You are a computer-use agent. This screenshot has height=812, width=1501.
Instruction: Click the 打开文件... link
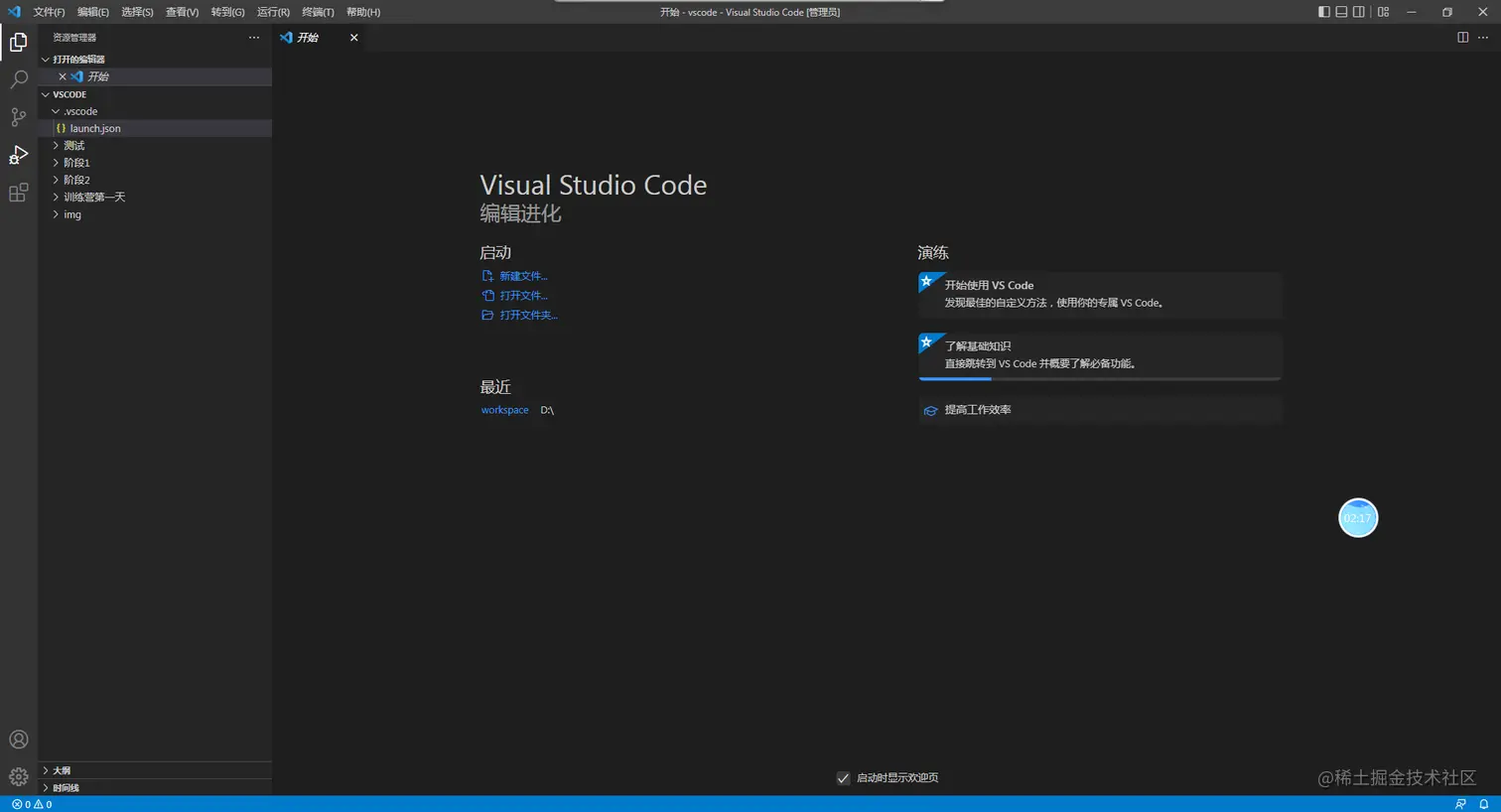[x=523, y=296]
